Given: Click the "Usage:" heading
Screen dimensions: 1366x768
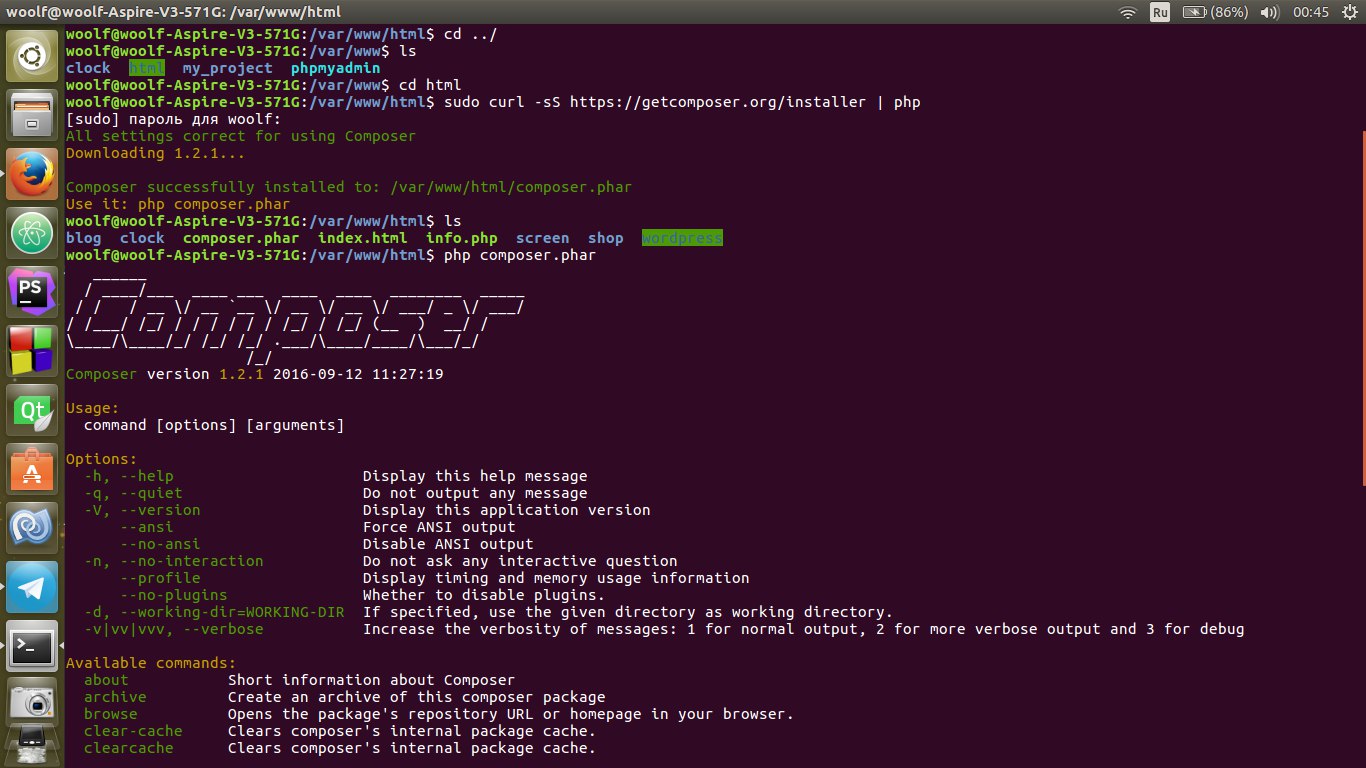Looking at the screenshot, I should tap(92, 408).
